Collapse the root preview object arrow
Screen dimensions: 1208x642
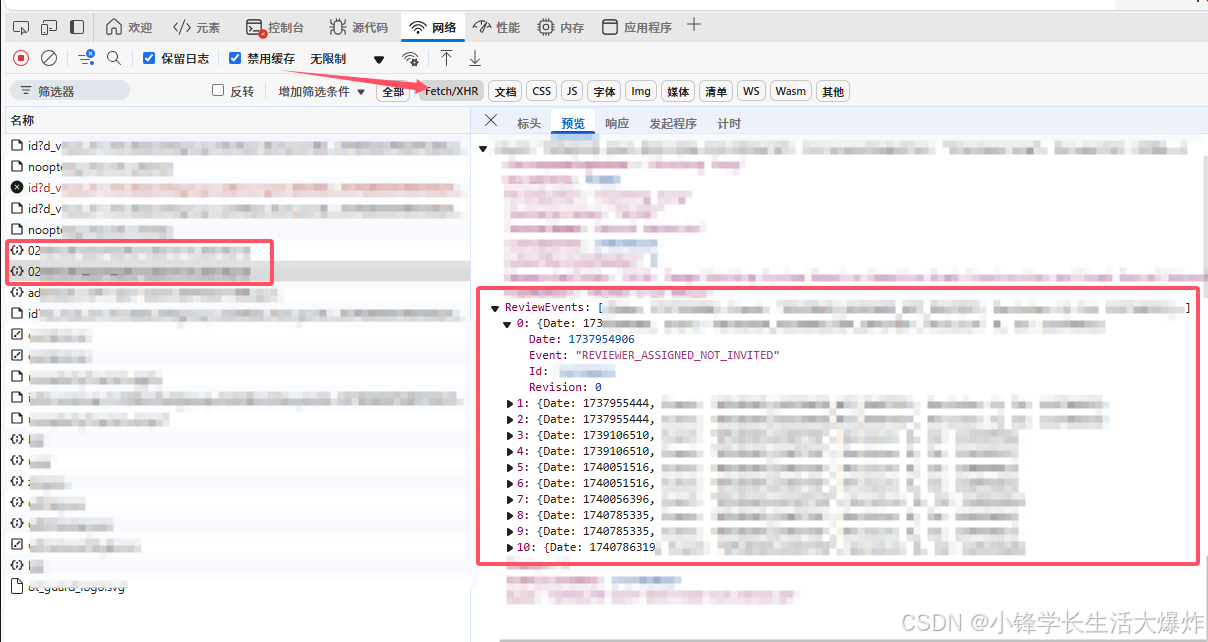(x=483, y=148)
